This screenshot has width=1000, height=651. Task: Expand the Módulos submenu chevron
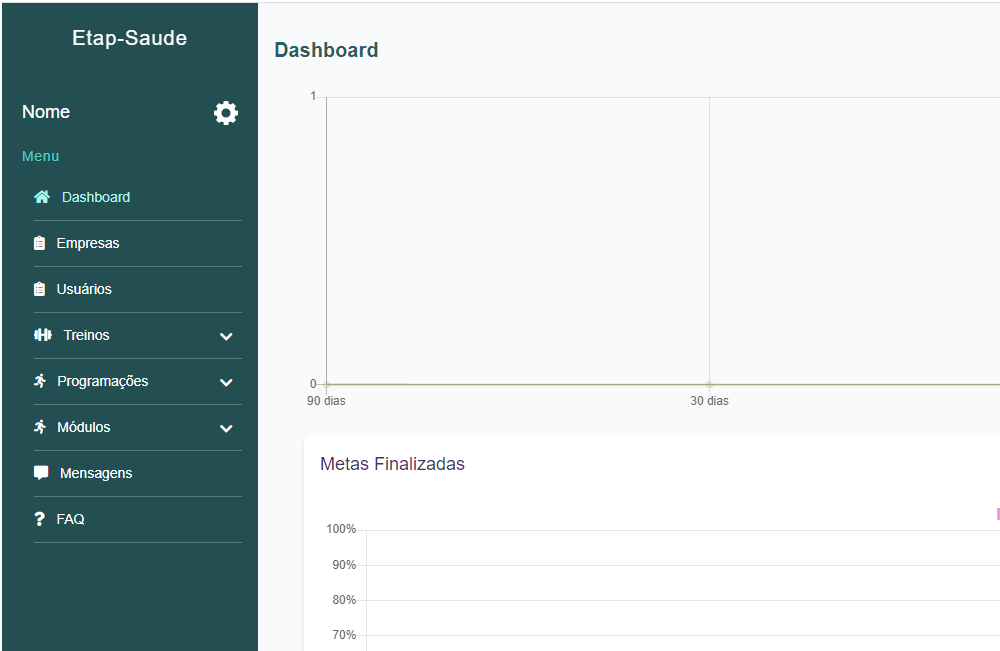(226, 428)
